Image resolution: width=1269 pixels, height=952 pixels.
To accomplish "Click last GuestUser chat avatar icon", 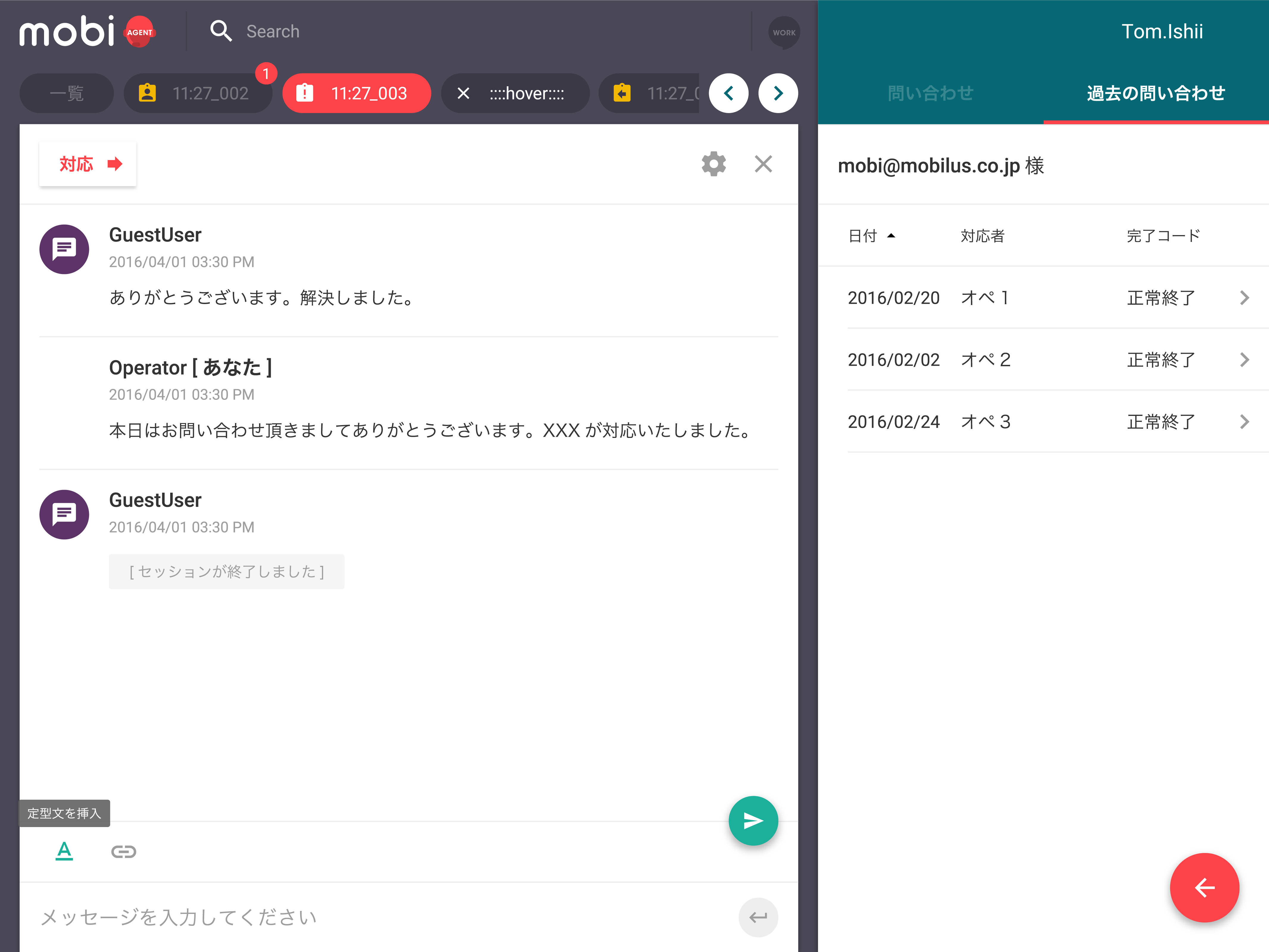I will pos(64,514).
